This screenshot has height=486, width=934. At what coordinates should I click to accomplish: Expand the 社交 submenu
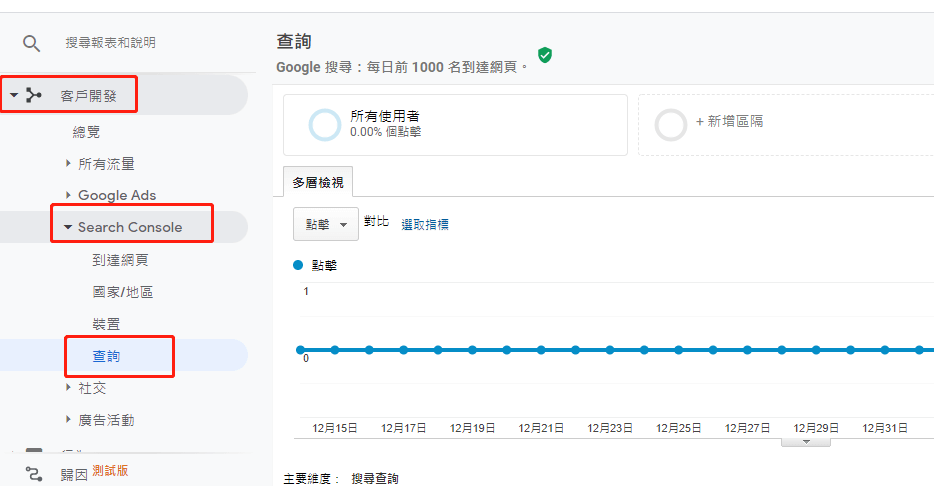point(68,387)
